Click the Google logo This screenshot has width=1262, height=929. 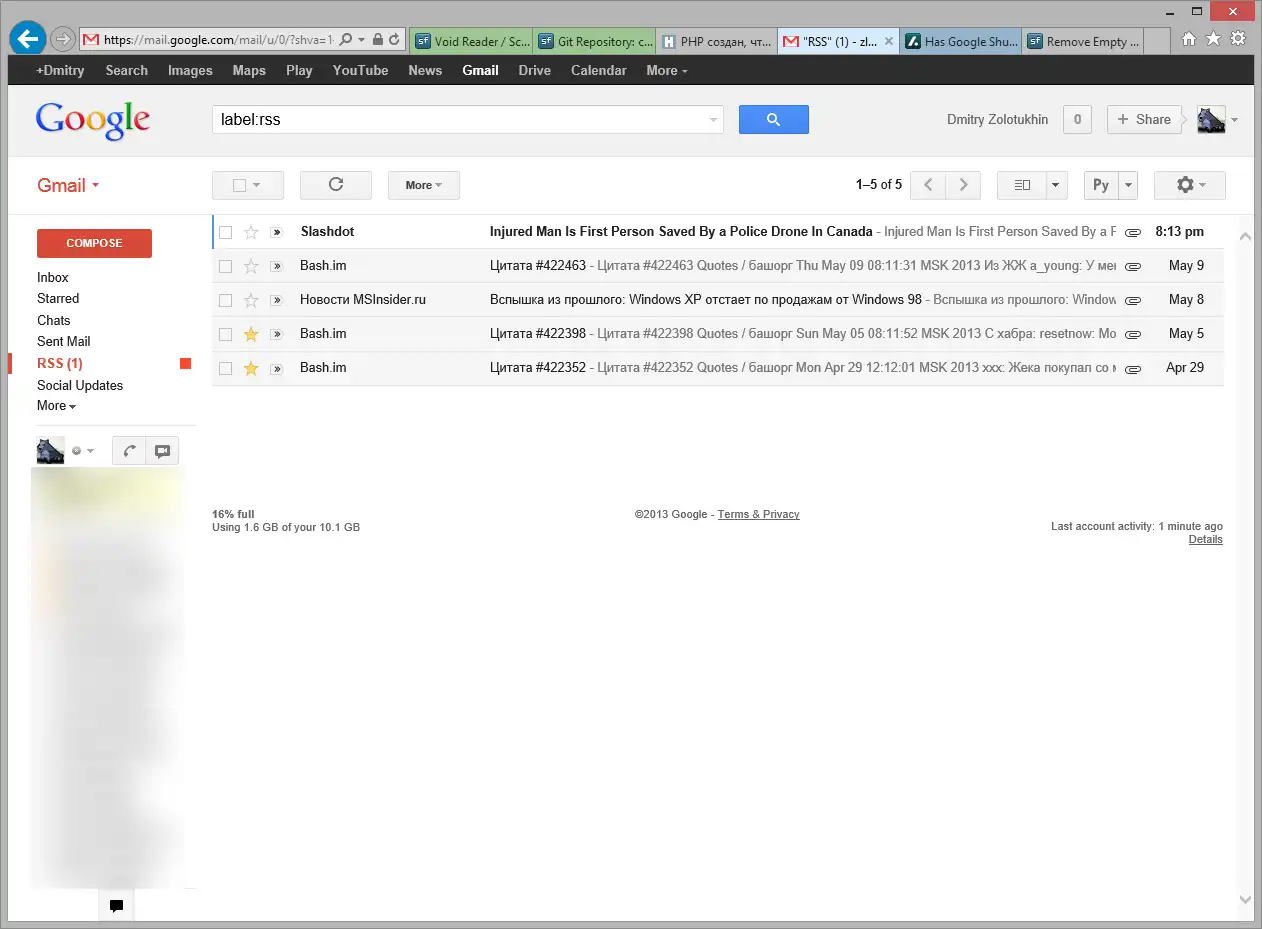[x=93, y=120]
